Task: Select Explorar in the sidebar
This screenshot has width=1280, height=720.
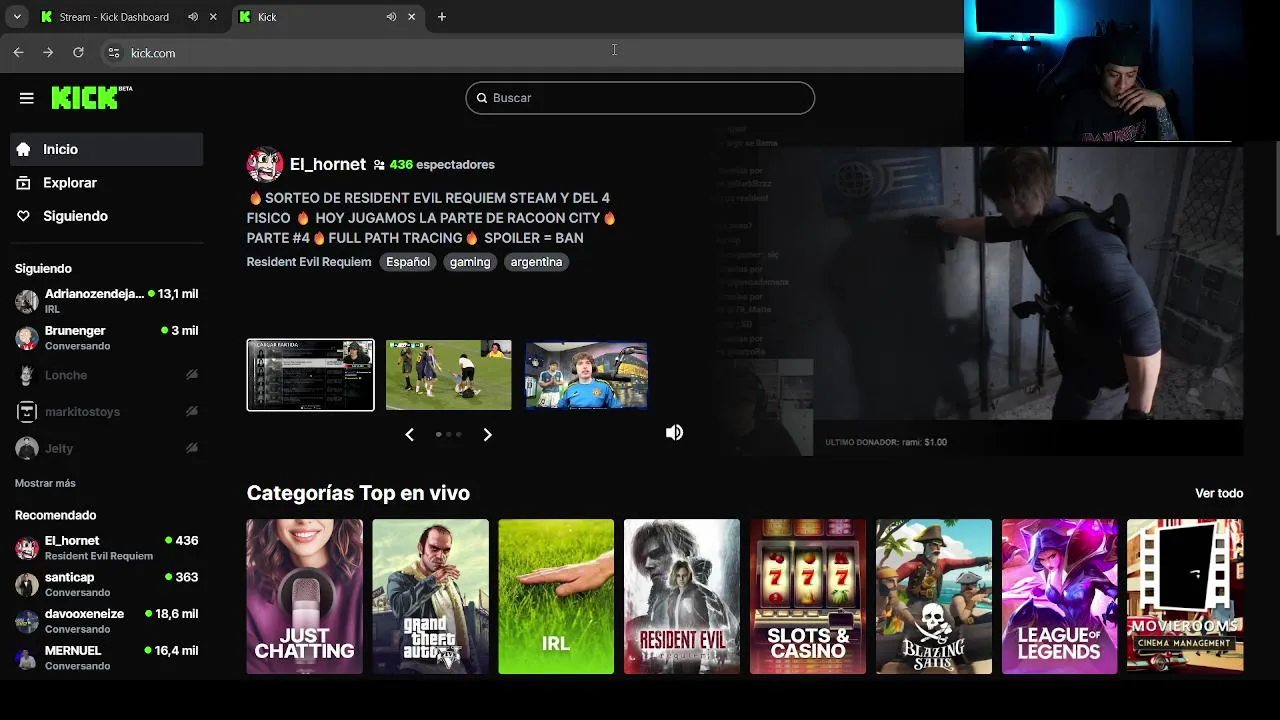Action: (106, 183)
